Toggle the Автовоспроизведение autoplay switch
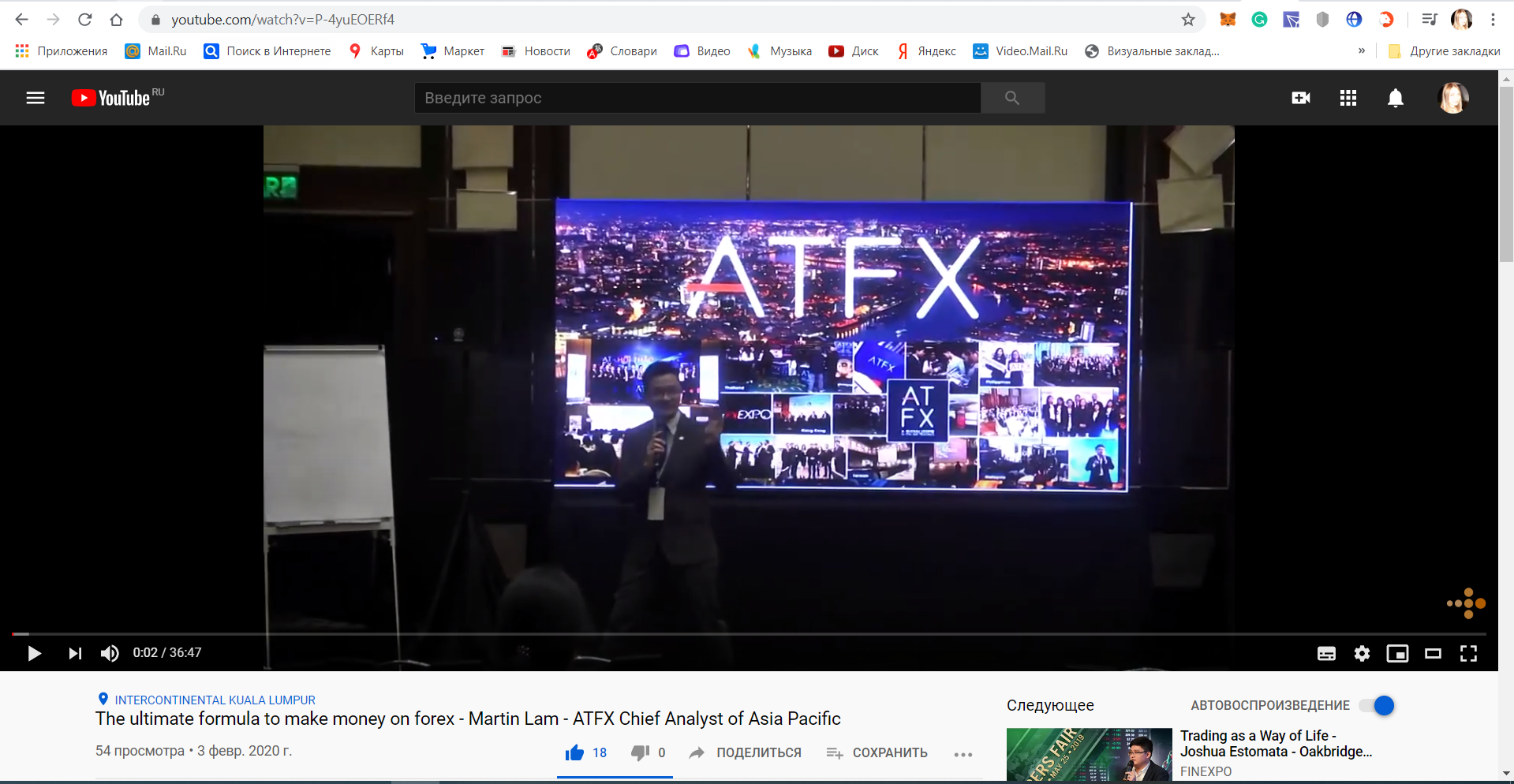 pyautogui.click(x=1377, y=705)
